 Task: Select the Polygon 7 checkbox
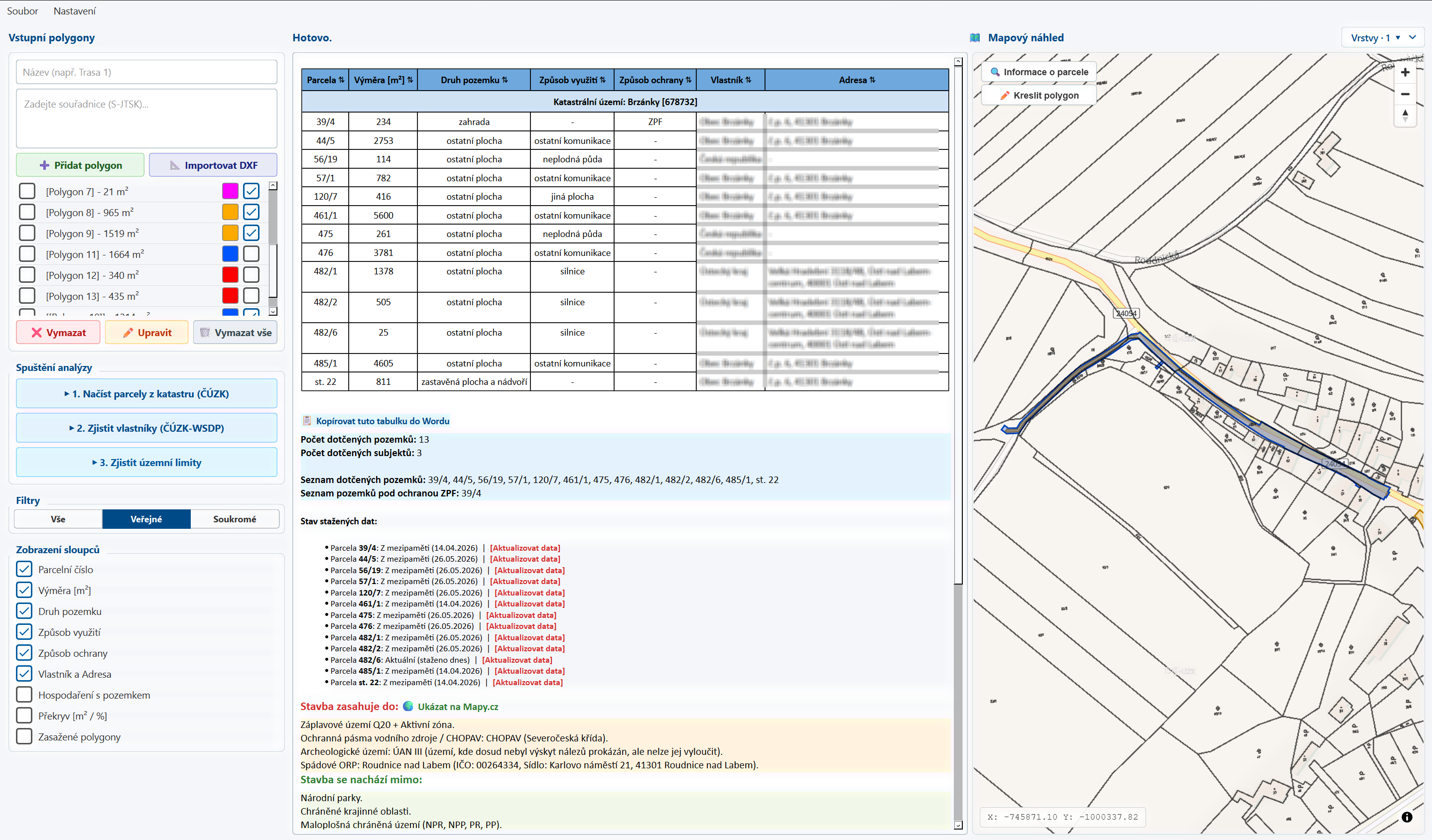click(27, 191)
